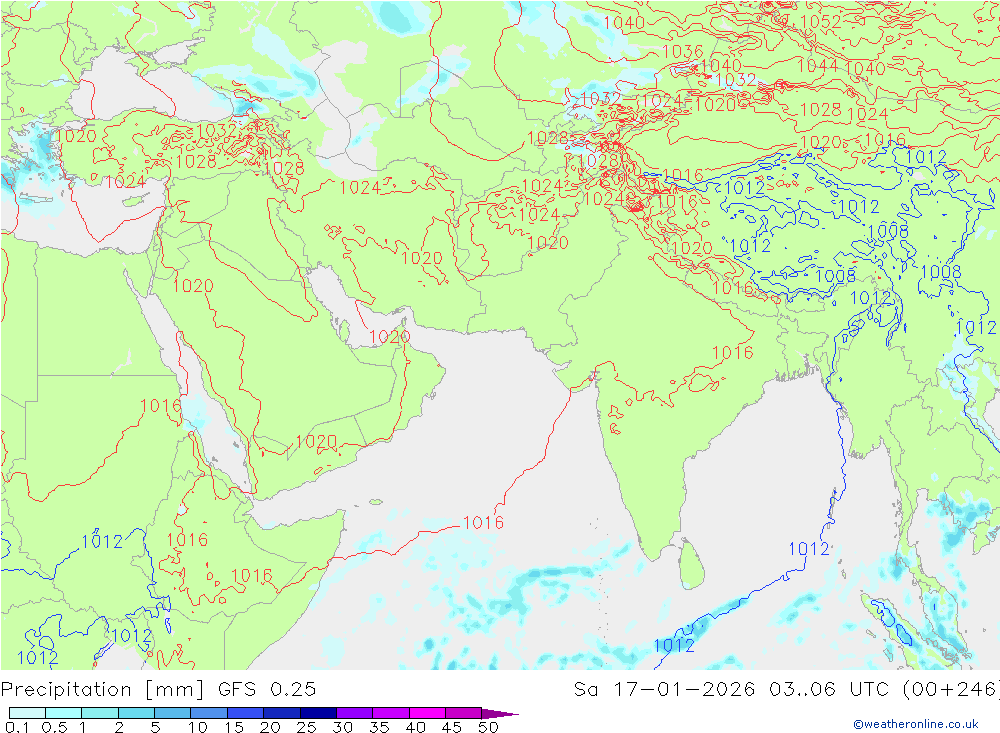
Task: Click the "1052" isobar label
Action: [x=820, y=22]
